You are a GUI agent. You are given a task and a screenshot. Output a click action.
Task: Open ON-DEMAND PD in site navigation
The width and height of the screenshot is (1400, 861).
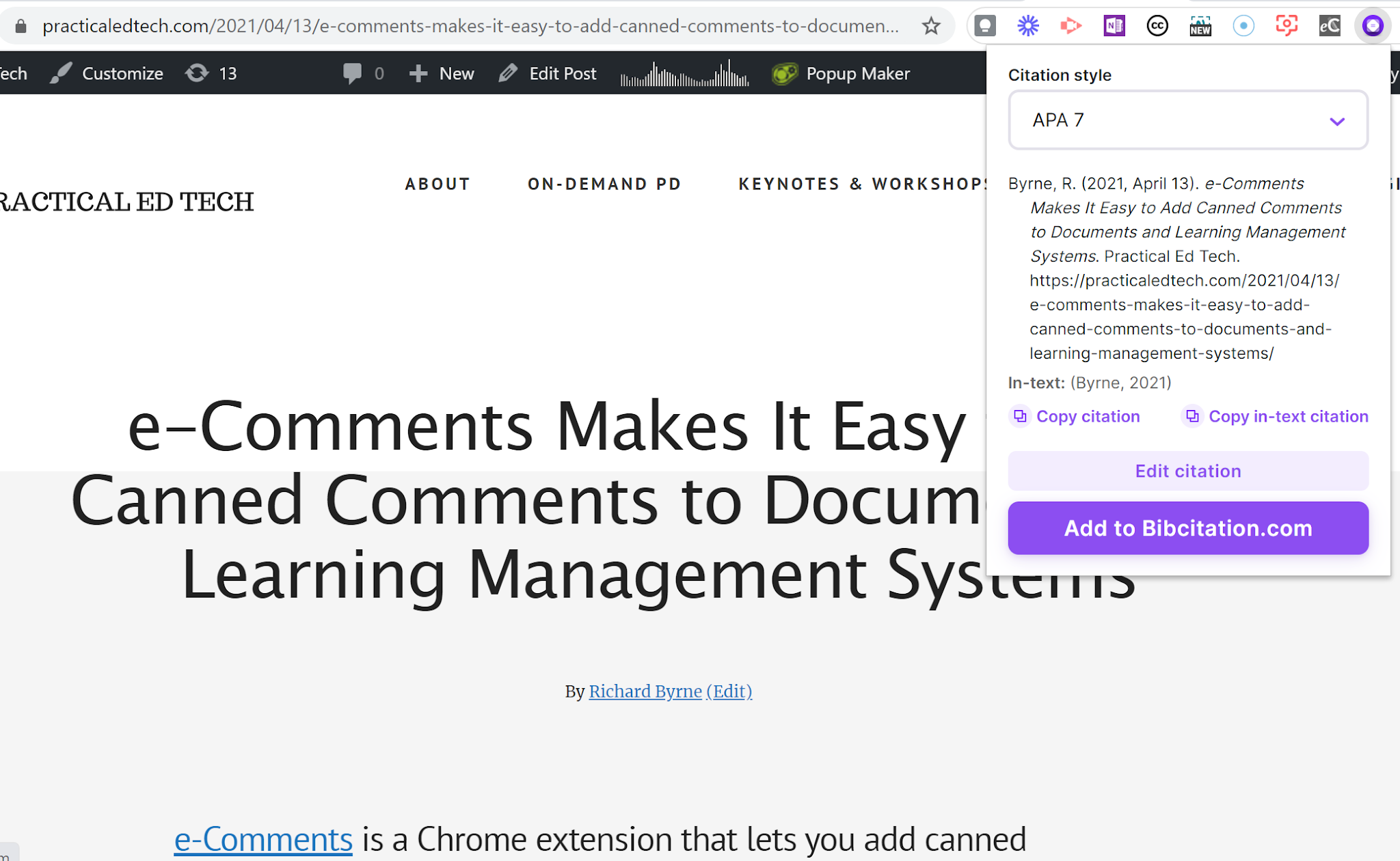click(604, 184)
